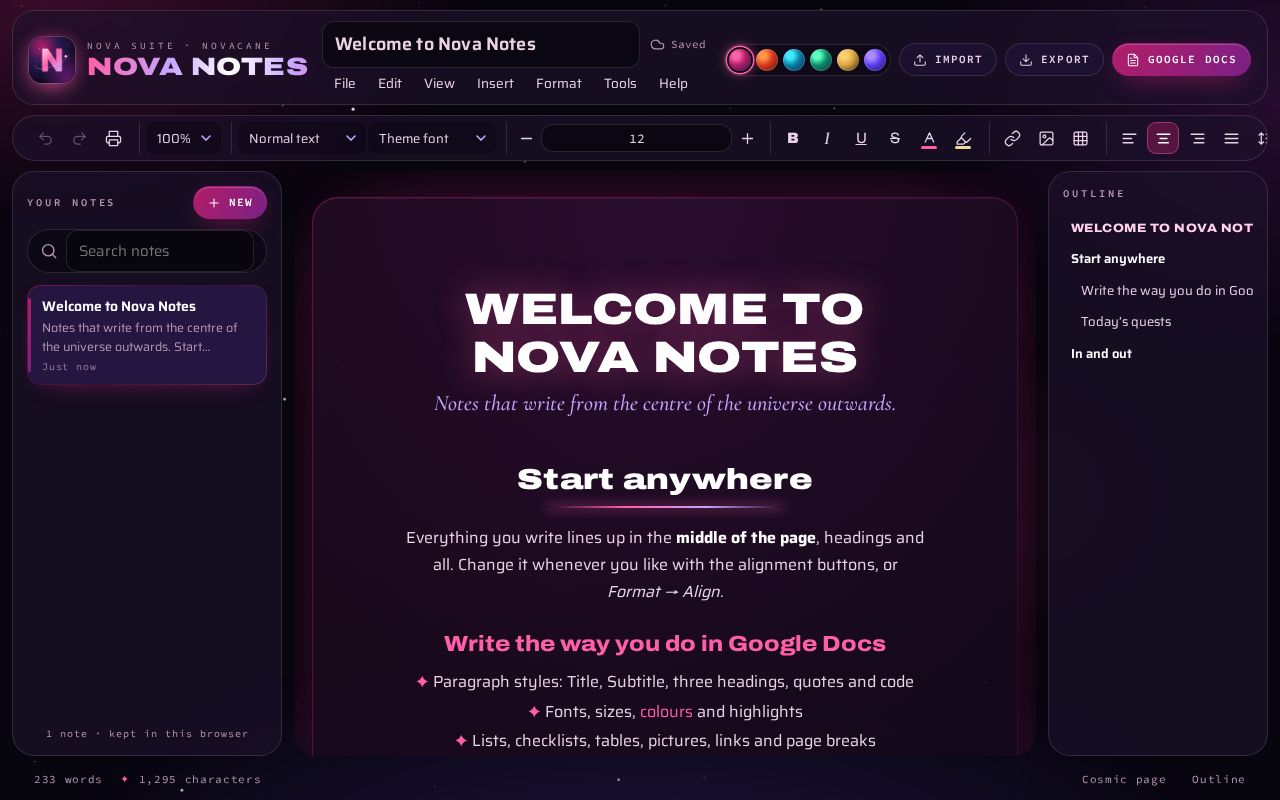Increase font size with the plus button
1280x800 pixels.
point(747,138)
